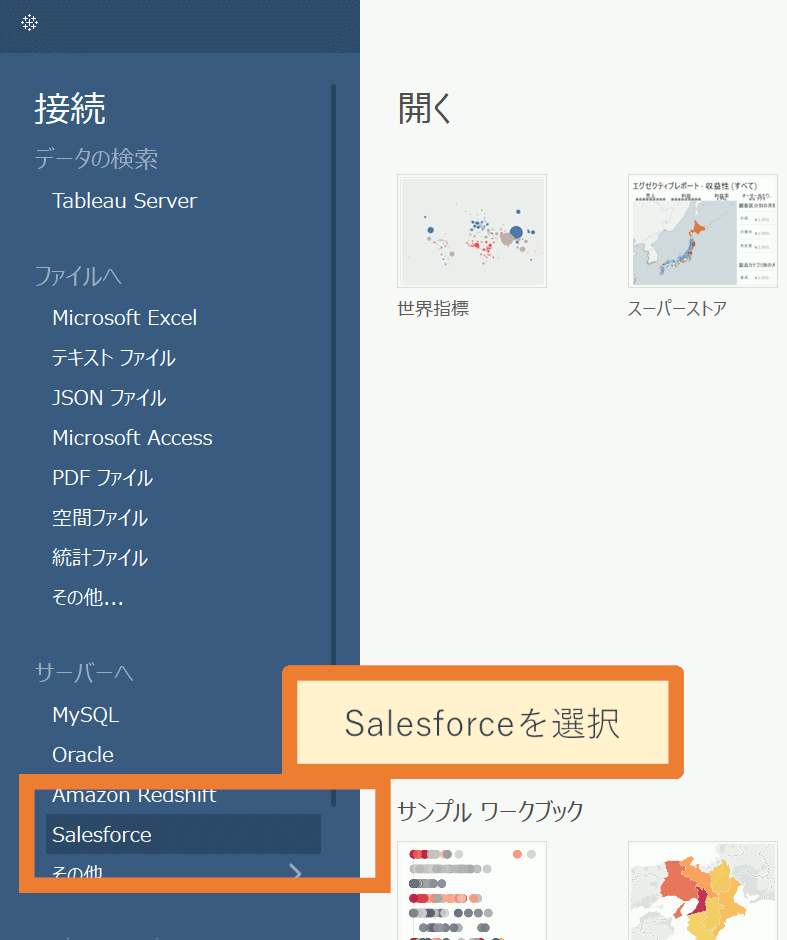Connect to Microsoft Excel file
This screenshot has height=940, width=787.
pyautogui.click(x=125, y=318)
